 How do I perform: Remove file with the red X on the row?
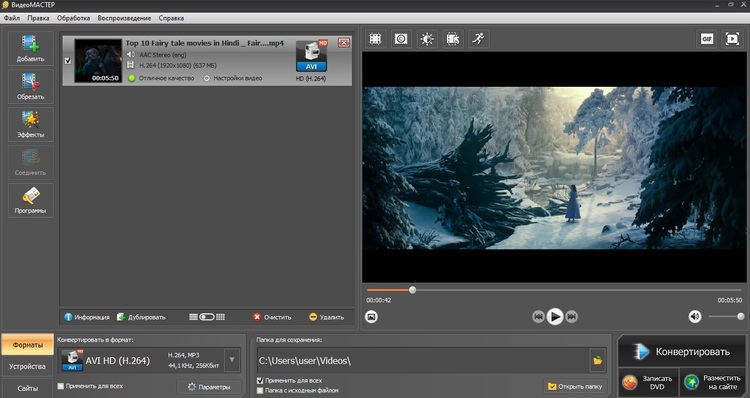343,43
